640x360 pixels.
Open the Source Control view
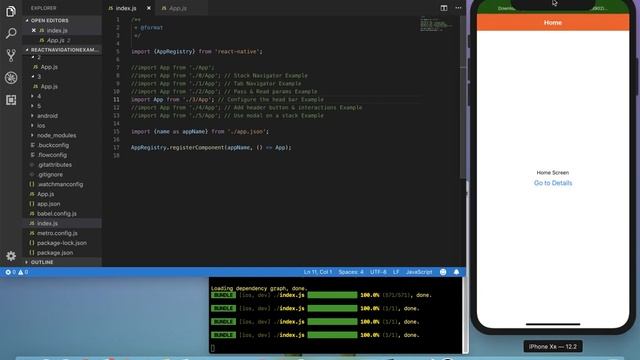(11, 55)
